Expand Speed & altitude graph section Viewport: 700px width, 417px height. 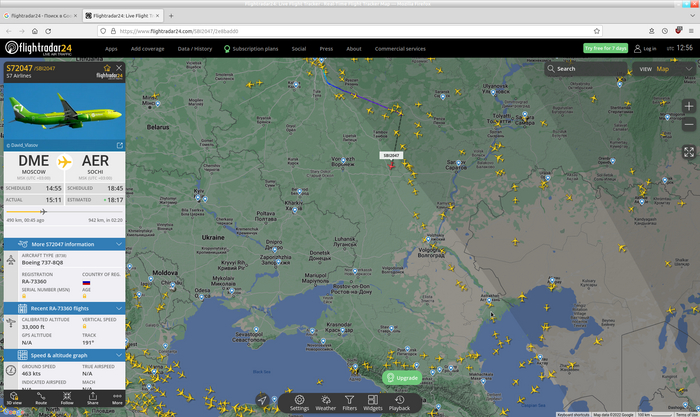64,355
